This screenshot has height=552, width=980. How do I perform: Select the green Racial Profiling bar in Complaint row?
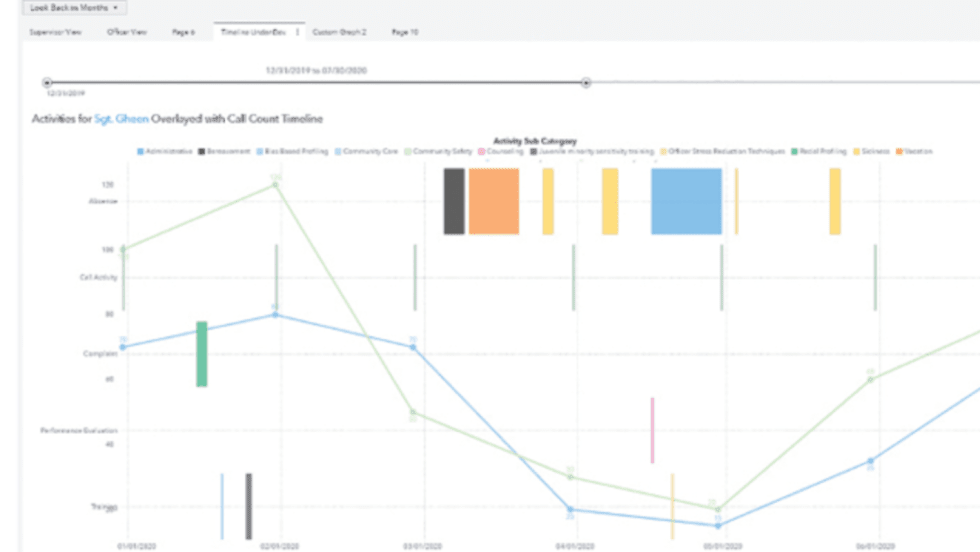point(202,354)
